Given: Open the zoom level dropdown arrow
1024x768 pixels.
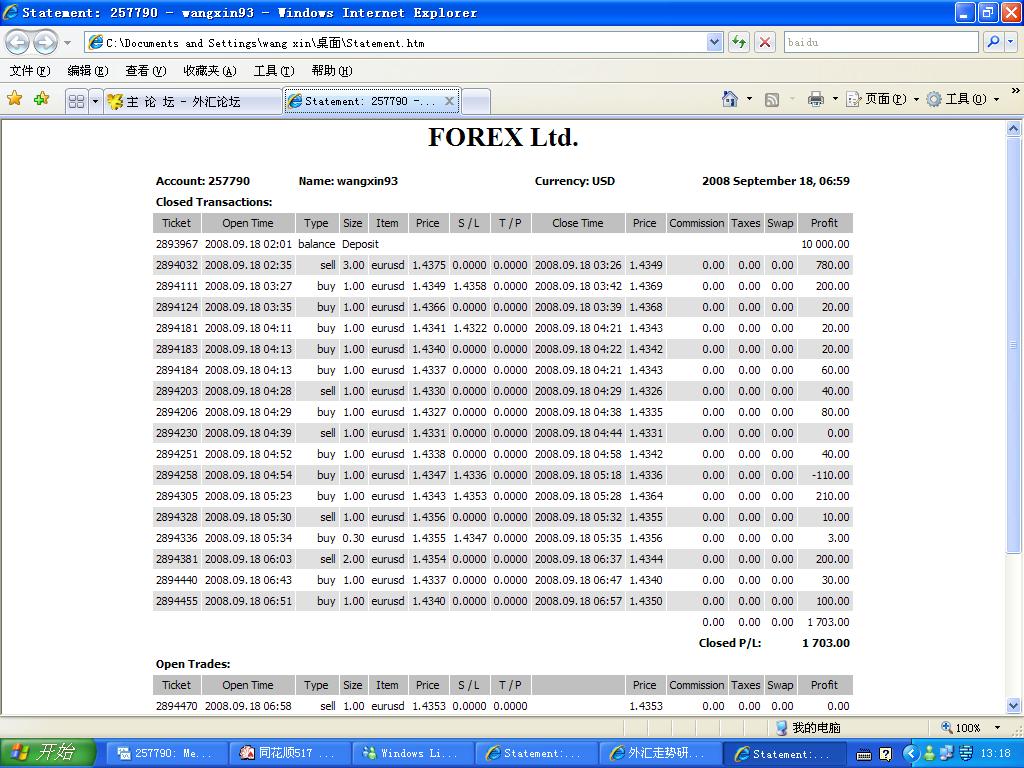Looking at the screenshot, I should pos(997,728).
